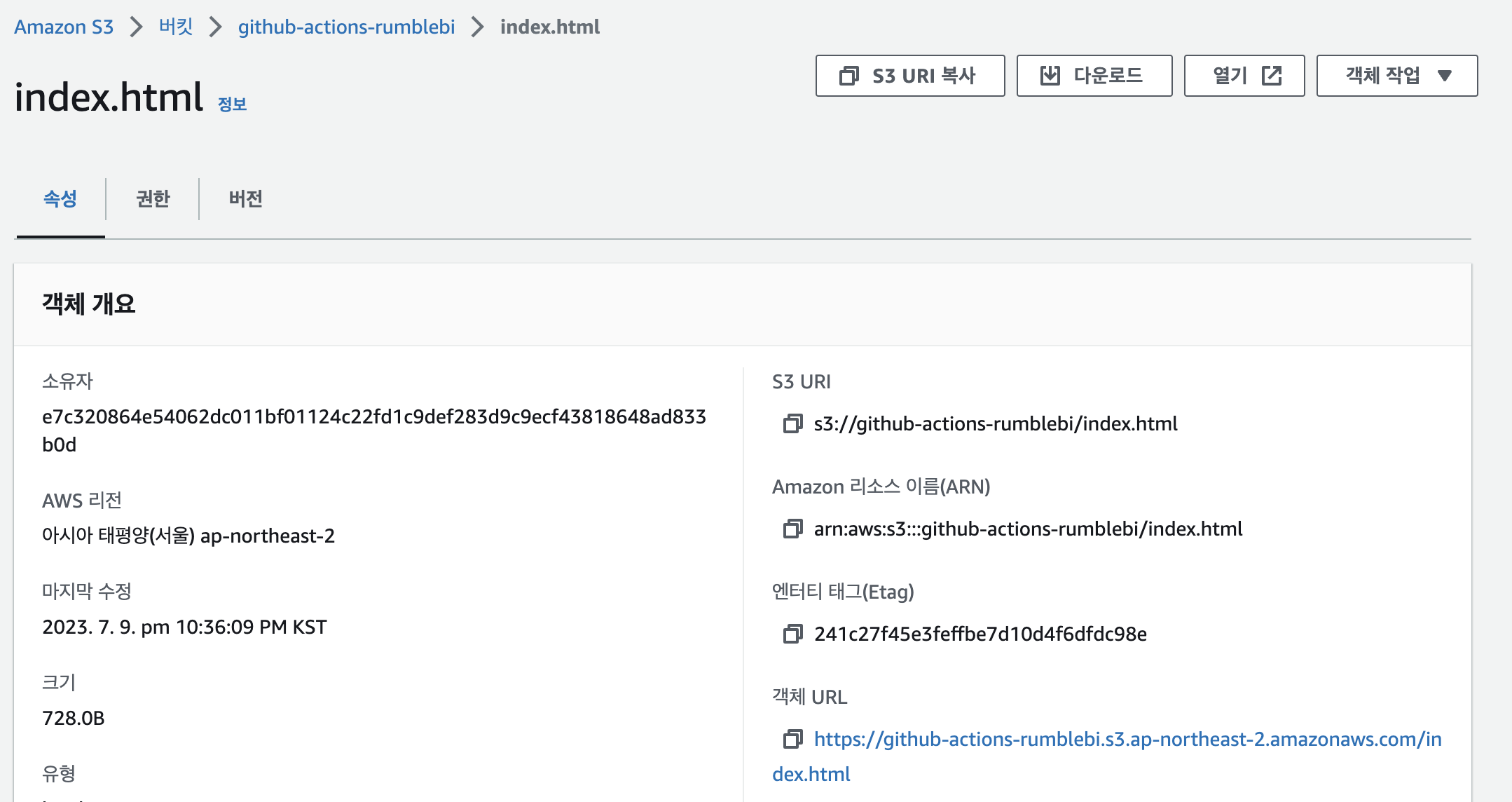This screenshot has width=1512, height=802.
Task: Click the S3 URI field label
Action: [x=802, y=381]
